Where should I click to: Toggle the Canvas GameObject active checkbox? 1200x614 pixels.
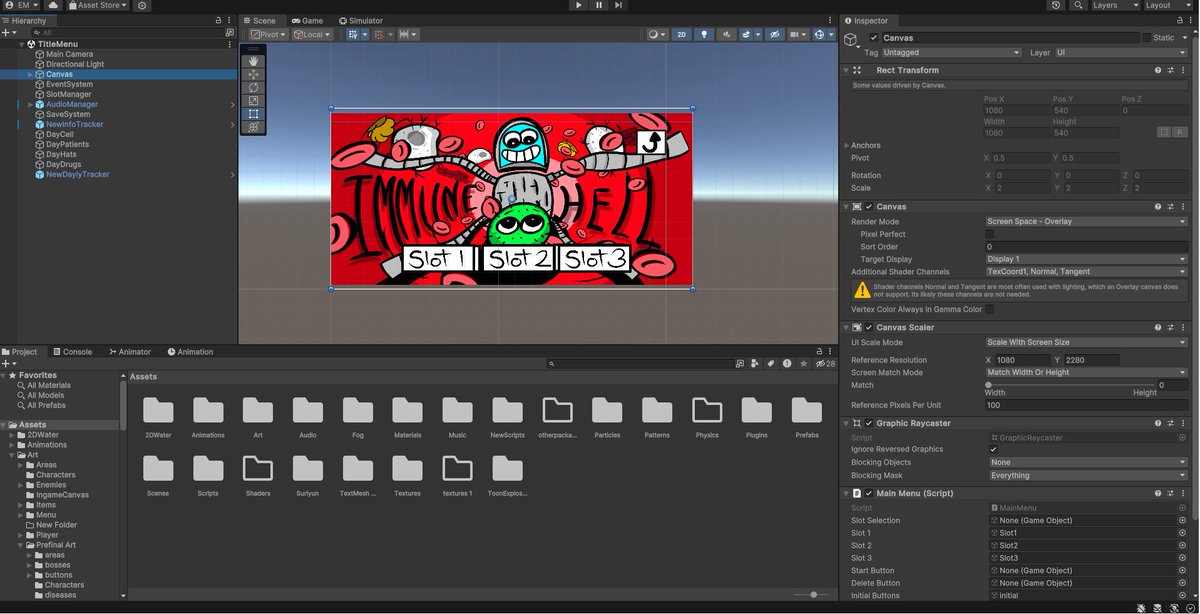[x=874, y=38]
